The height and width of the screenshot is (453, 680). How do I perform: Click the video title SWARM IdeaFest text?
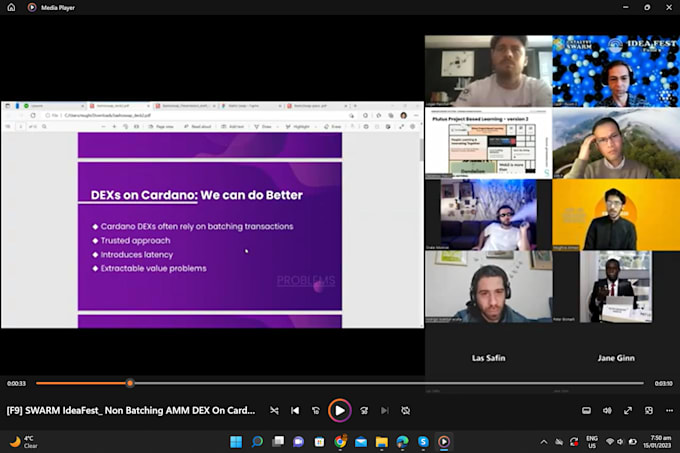coord(131,410)
